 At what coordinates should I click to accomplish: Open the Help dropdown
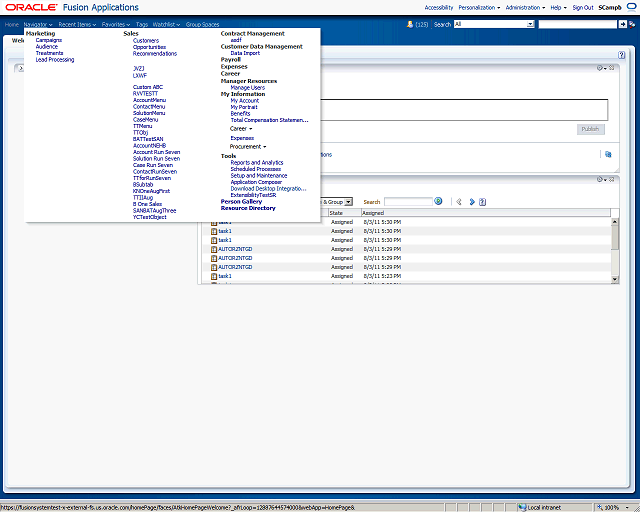pos(558,7)
